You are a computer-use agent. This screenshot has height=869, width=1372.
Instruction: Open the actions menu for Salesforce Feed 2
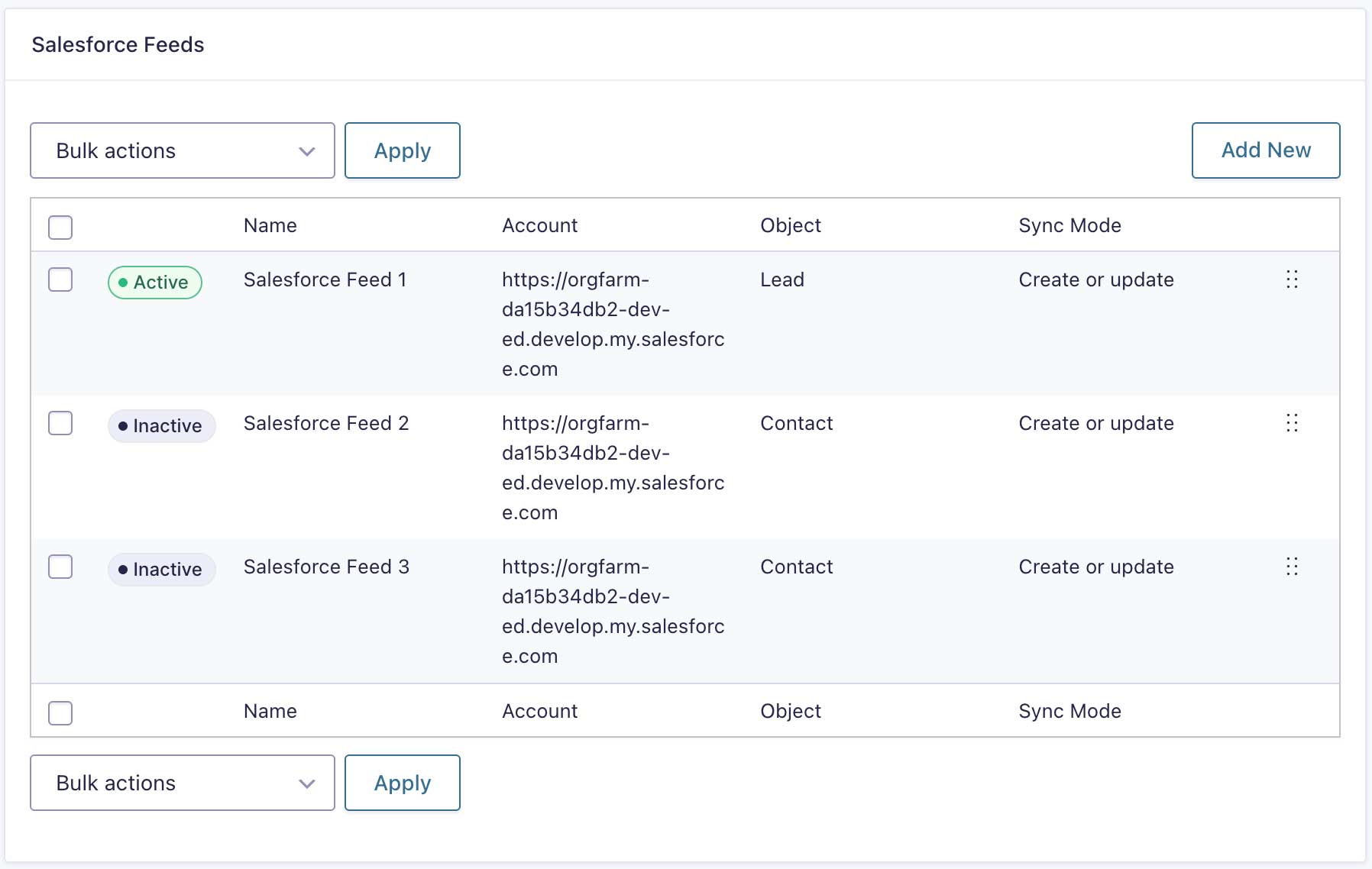1292,423
